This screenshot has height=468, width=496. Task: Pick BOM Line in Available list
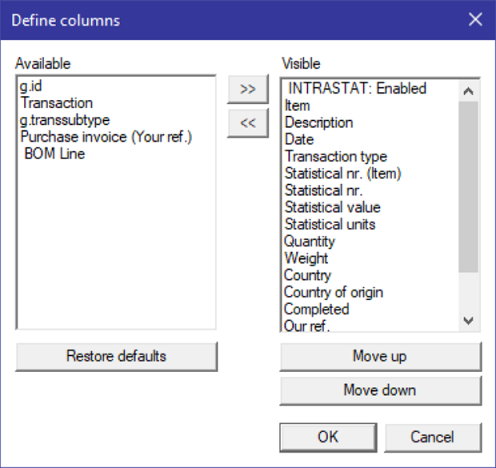[54, 154]
